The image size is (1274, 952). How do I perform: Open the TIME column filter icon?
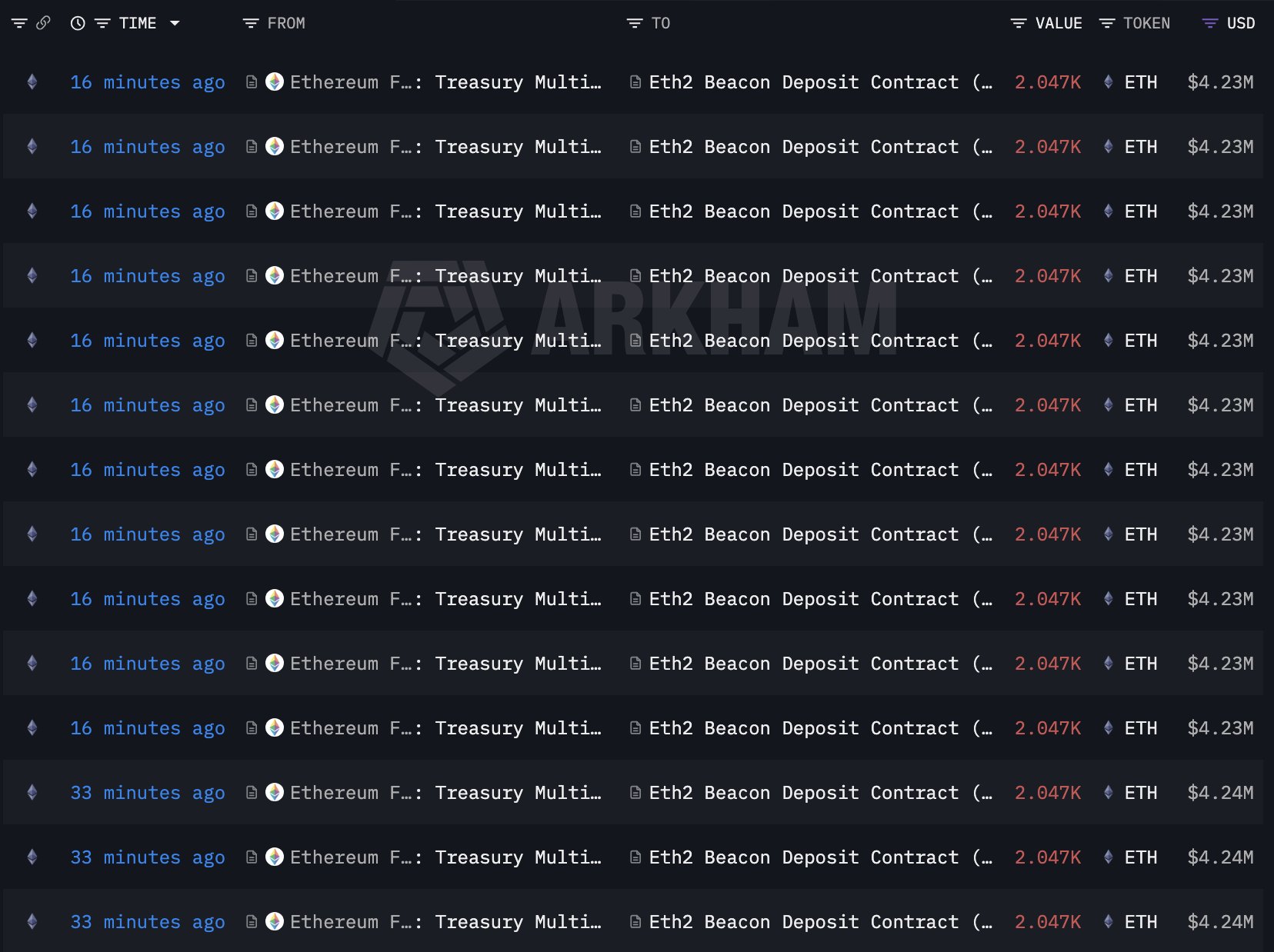tap(102, 24)
